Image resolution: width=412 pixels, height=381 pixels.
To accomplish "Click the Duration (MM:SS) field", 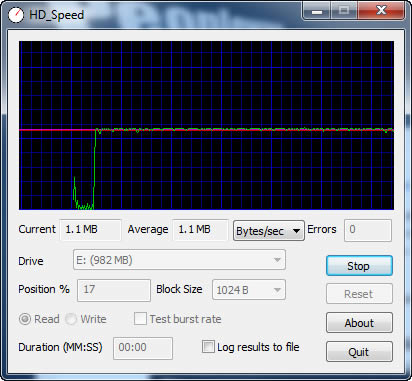I will [143, 348].
